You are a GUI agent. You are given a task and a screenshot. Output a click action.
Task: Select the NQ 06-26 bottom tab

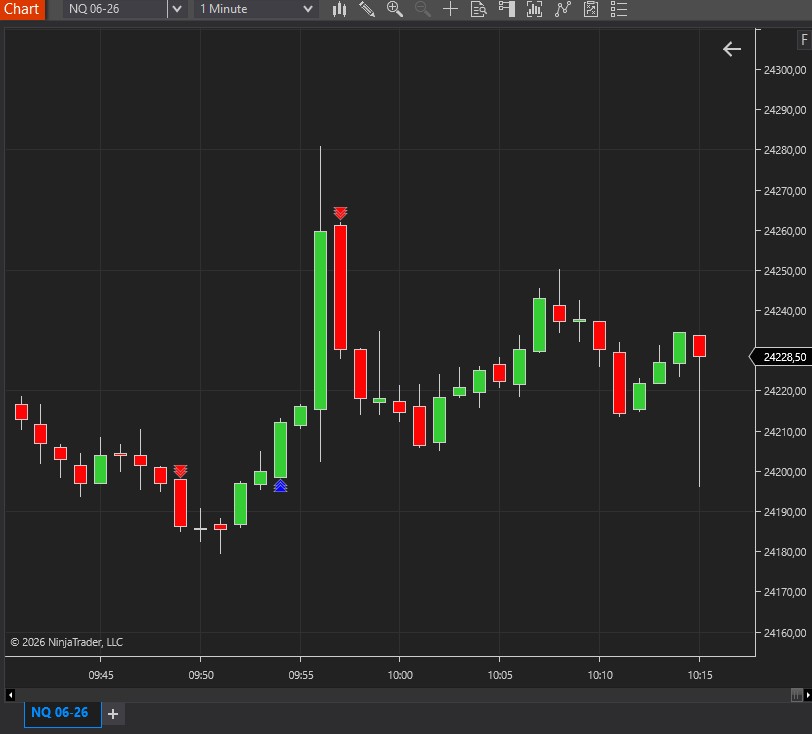(59, 713)
